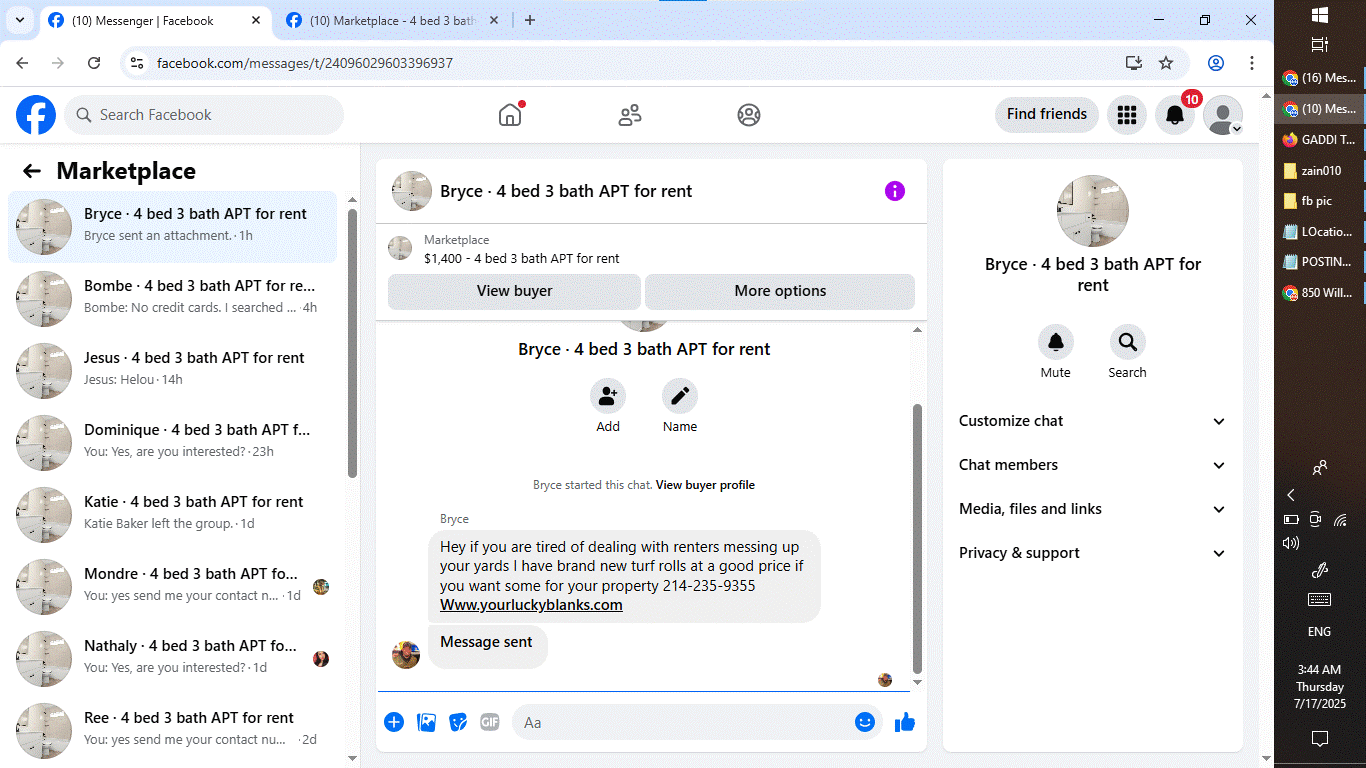Open the notifications bell with 10 badge
The image size is (1366, 768).
tap(1176, 115)
